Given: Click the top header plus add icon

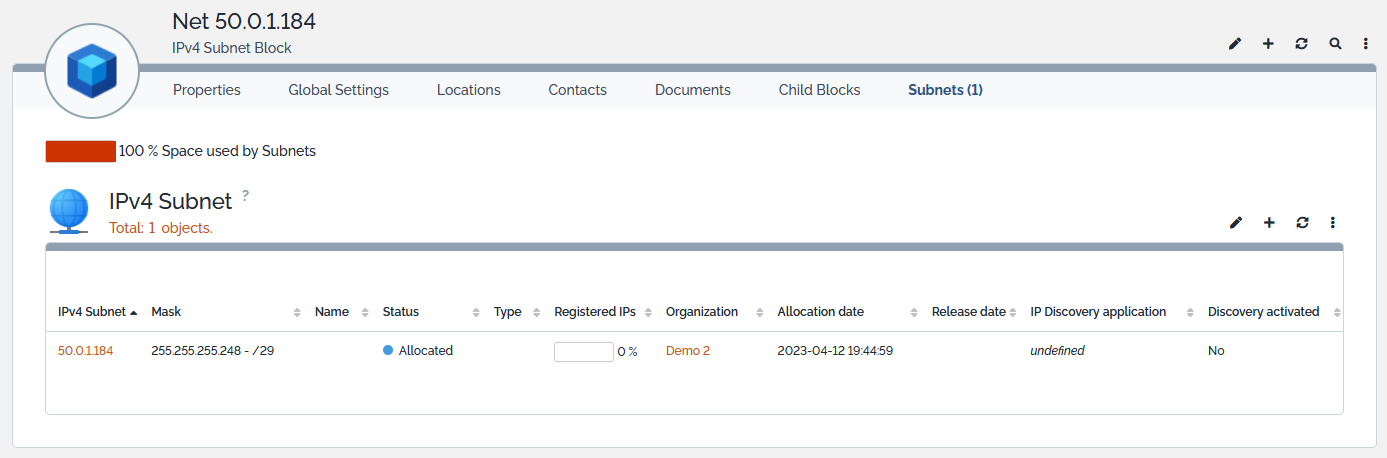Looking at the screenshot, I should click(x=1268, y=44).
